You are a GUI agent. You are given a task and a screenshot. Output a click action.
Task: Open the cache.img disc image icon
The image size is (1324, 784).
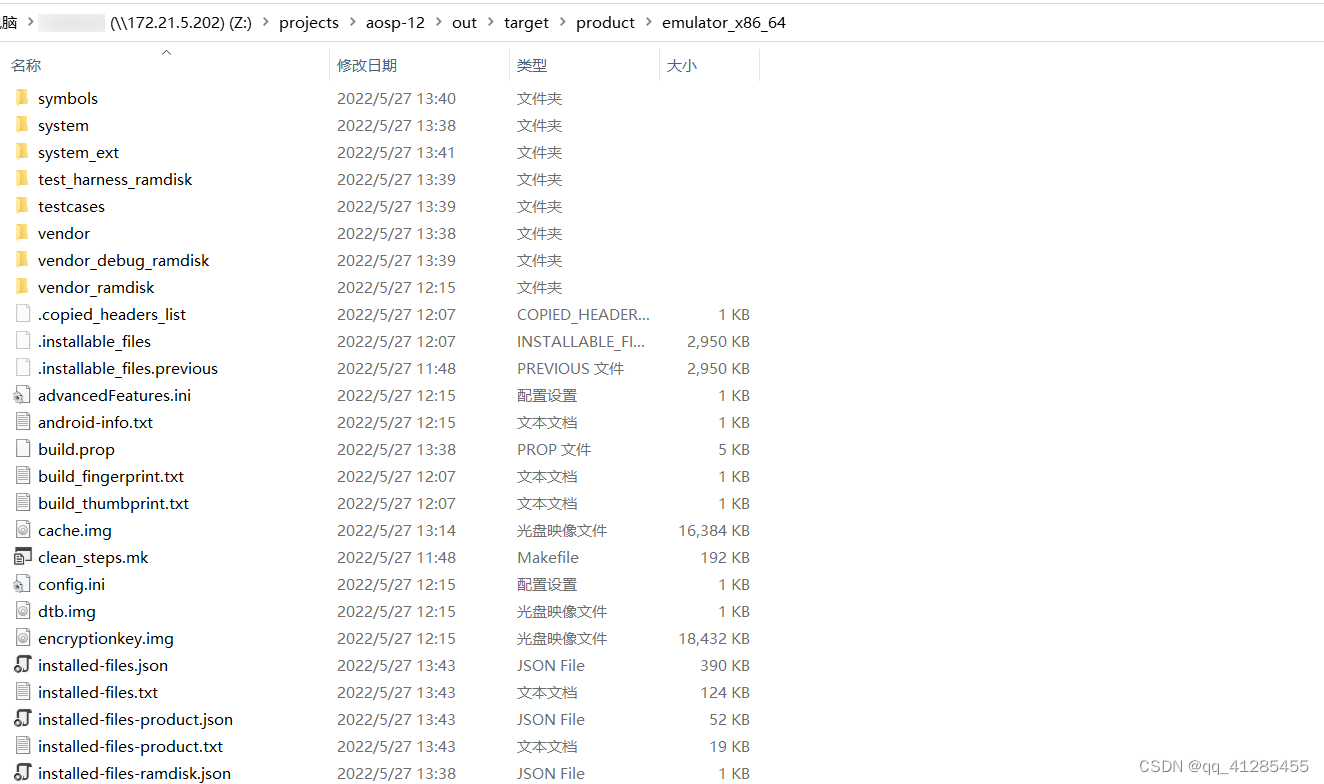[x=22, y=530]
